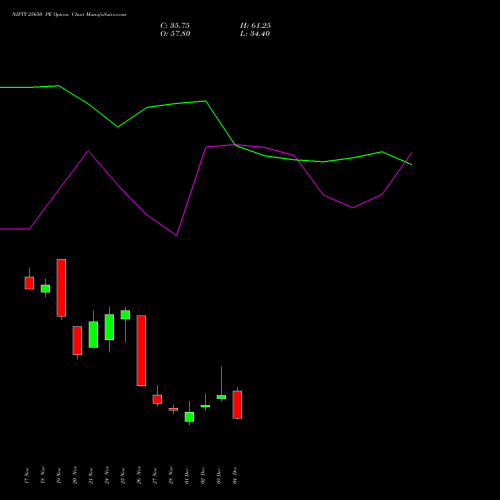Click the green candle above 03 Dec

point(221,397)
